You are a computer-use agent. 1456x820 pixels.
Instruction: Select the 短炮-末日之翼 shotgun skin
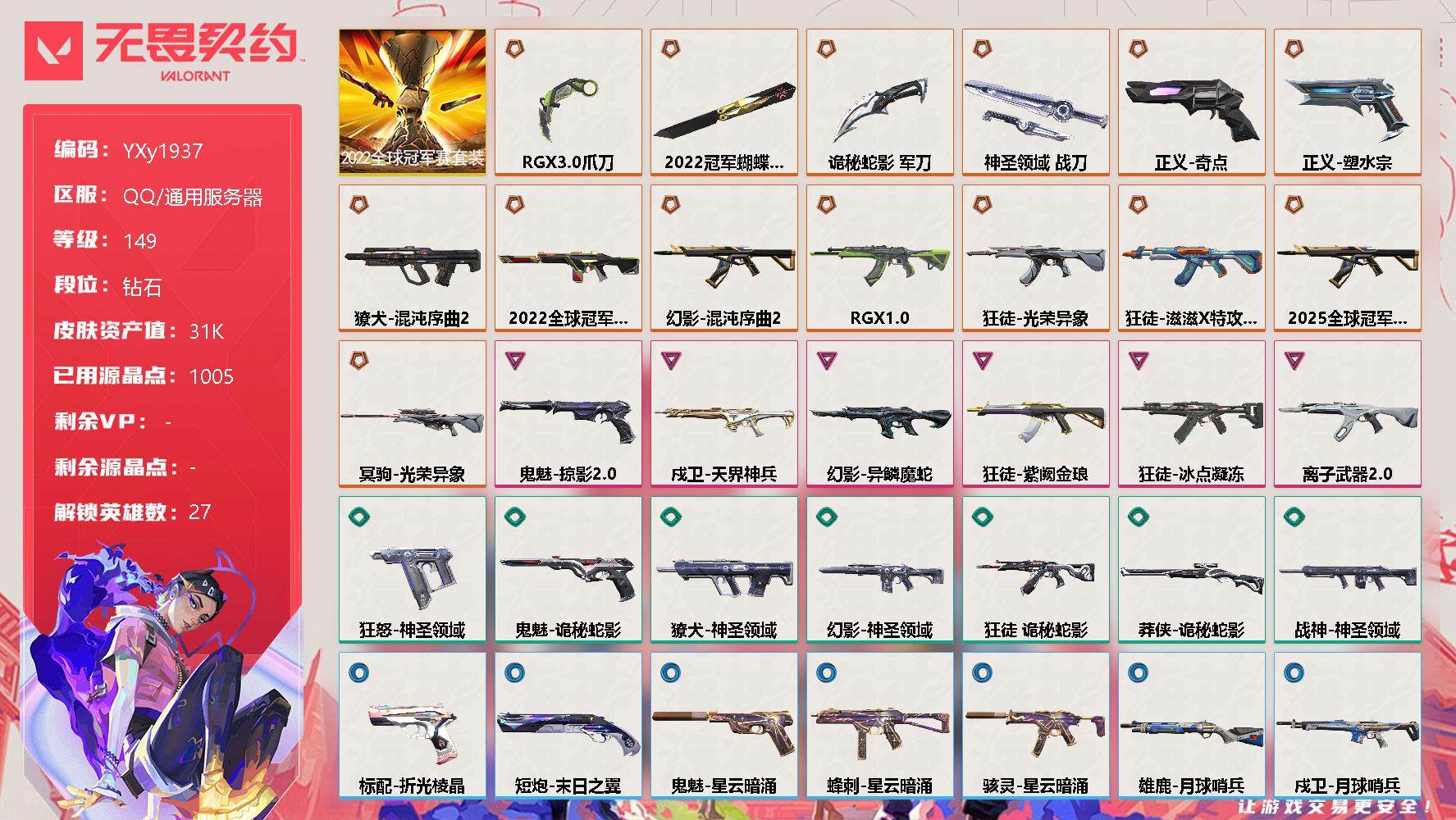568,726
